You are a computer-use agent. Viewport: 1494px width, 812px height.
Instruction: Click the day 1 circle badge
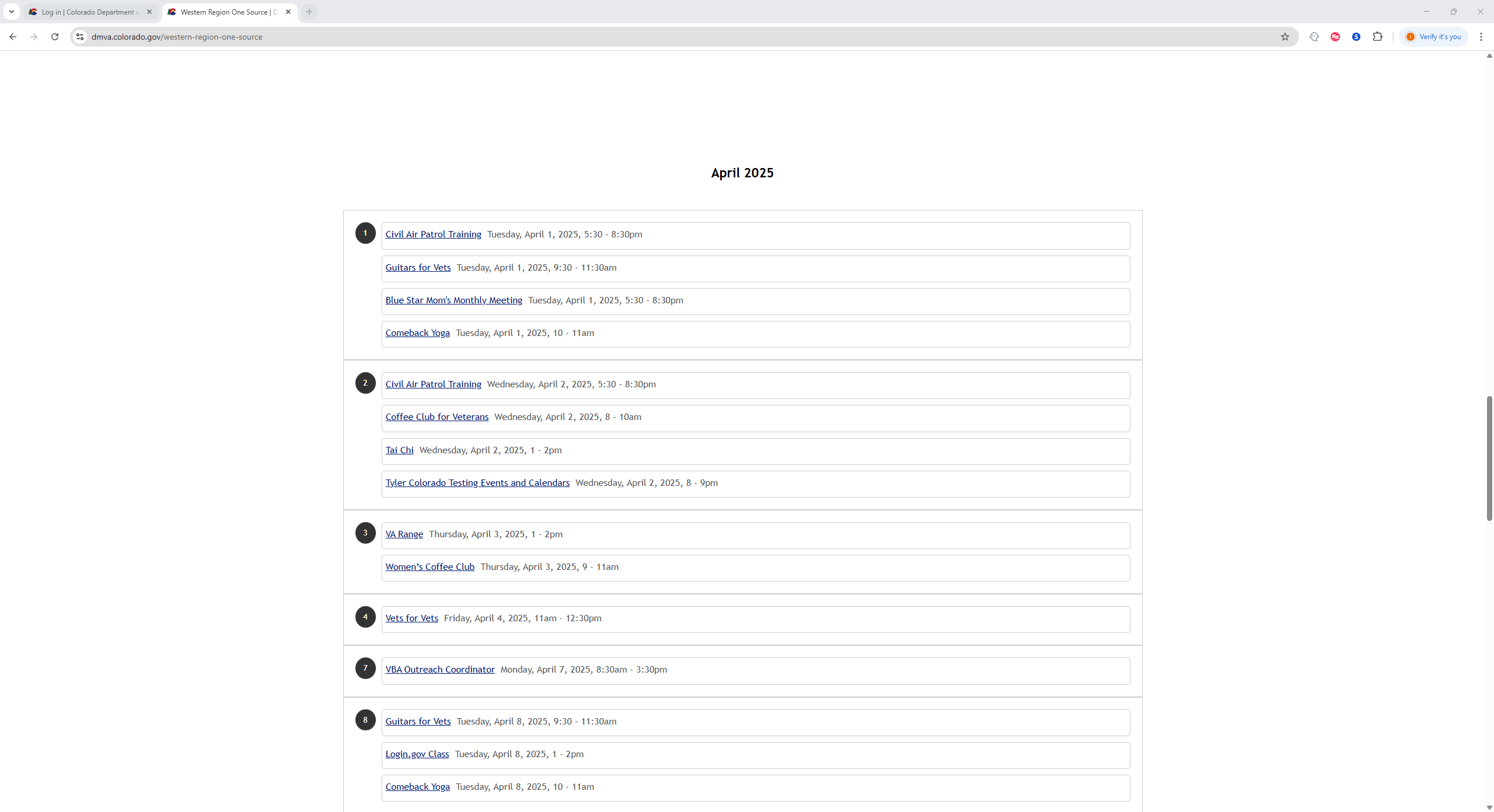(x=365, y=233)
